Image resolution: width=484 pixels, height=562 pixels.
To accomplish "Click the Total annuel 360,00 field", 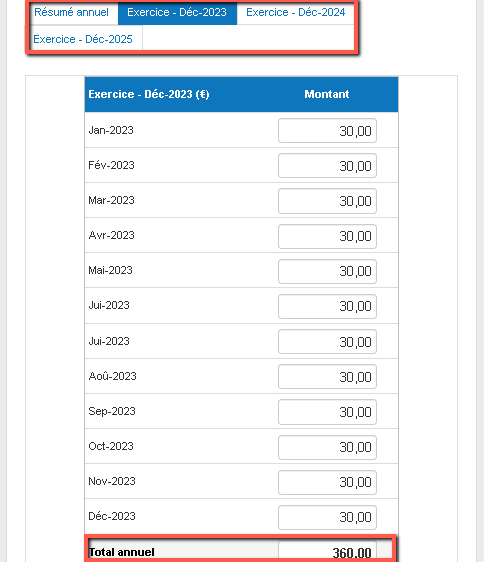I will coord(327,552).
